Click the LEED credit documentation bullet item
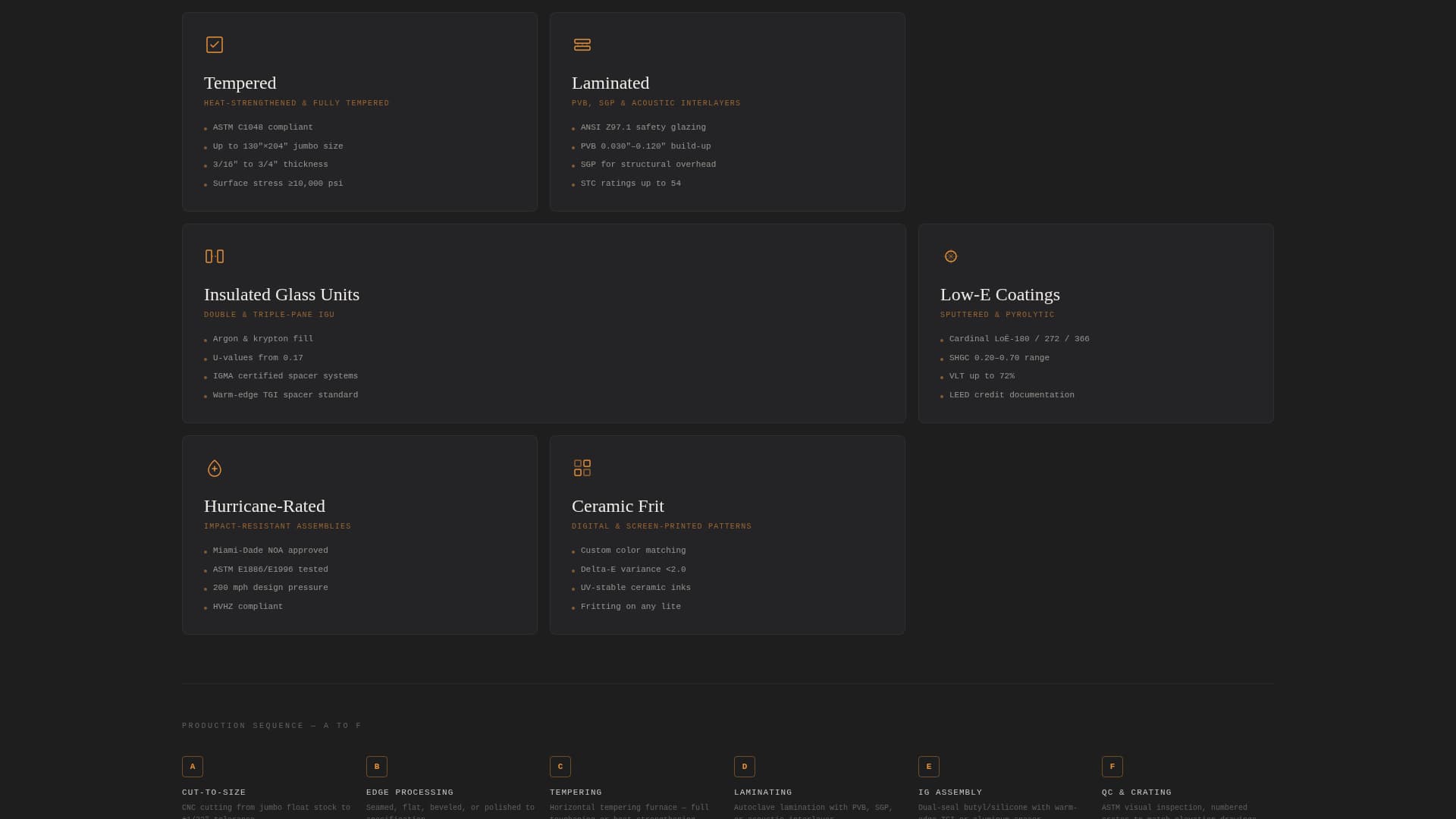Image resolution: width=1456 pixels, height=819 pixels. click(x=1012, y=395)
